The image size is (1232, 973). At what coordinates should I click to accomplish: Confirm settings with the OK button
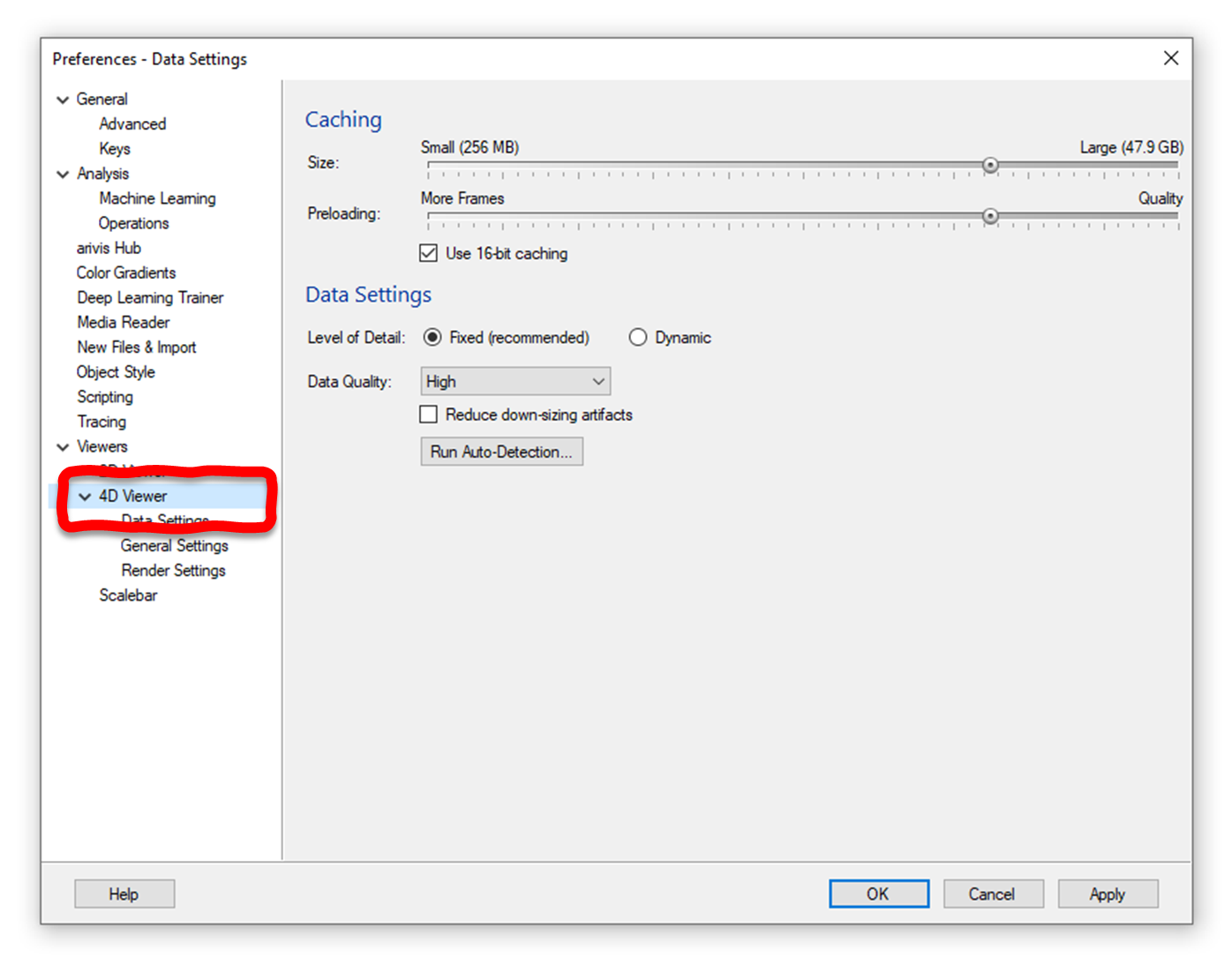click(878, 893)
